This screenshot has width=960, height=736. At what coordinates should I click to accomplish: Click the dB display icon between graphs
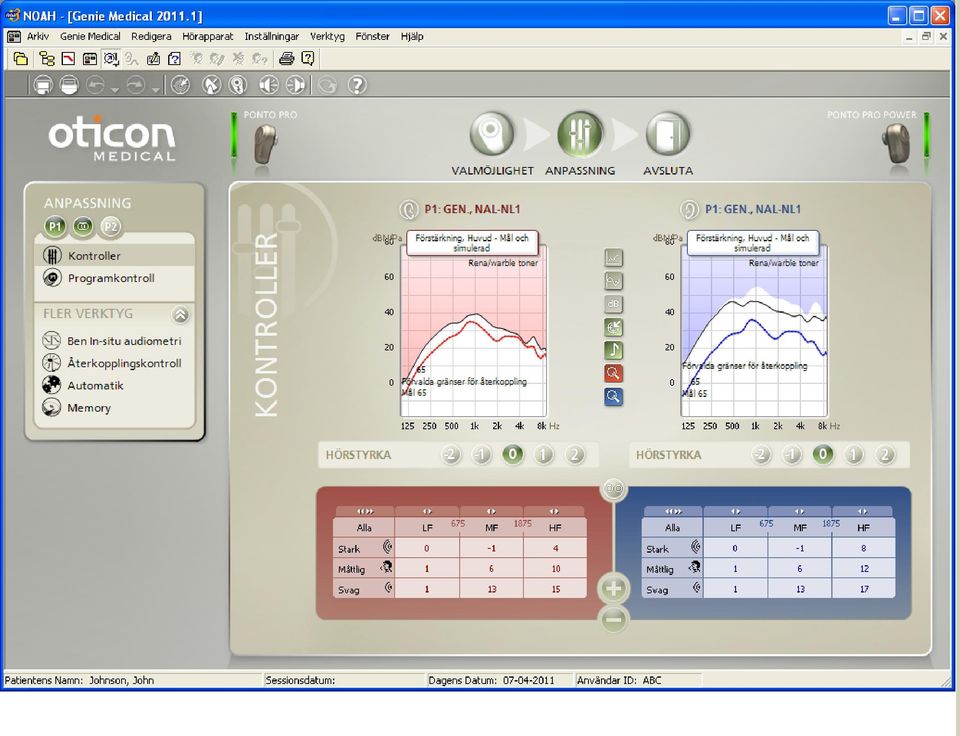(x=613, y=304)
